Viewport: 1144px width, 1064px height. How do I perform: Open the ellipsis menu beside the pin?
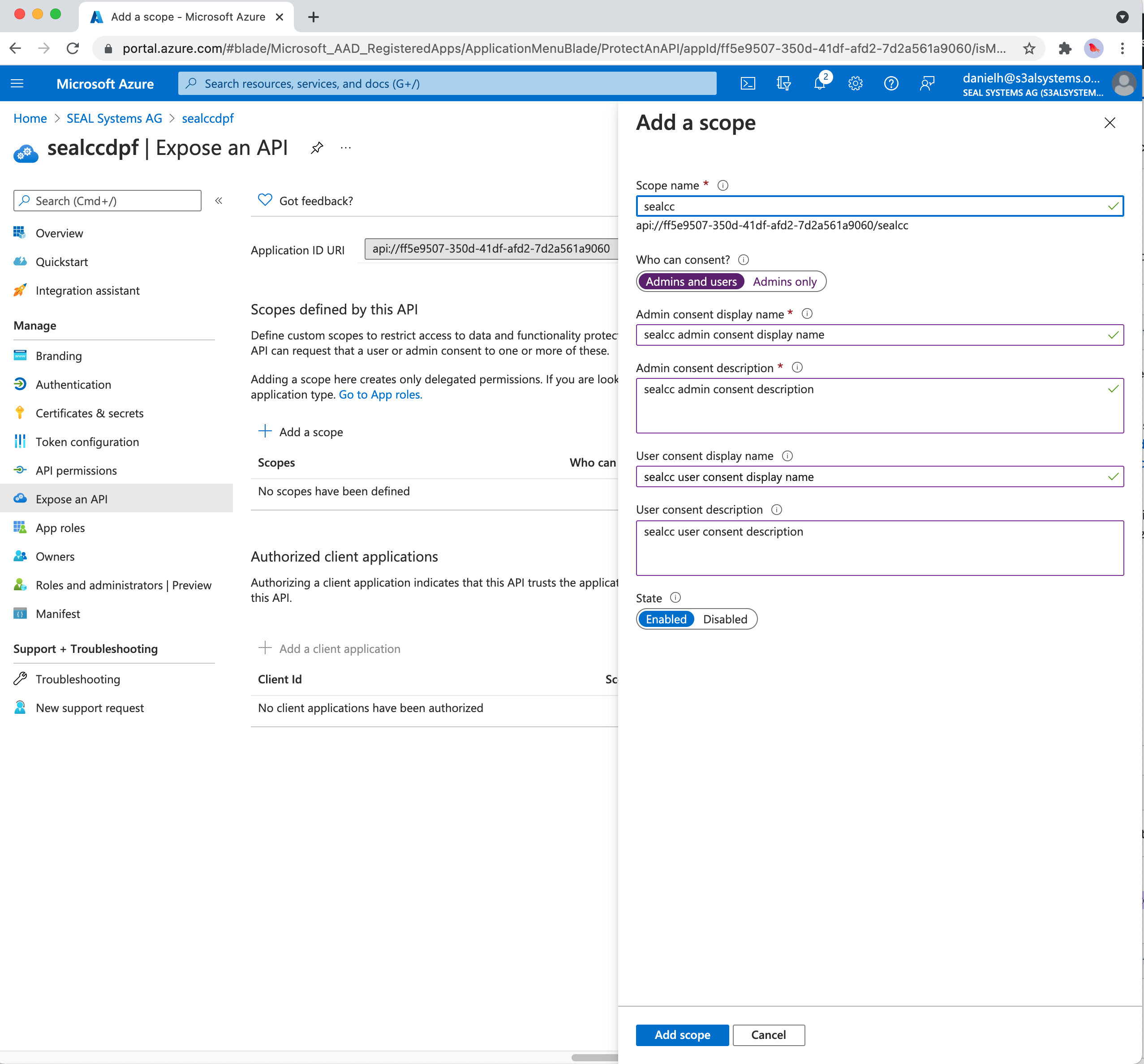pos(345,148)
